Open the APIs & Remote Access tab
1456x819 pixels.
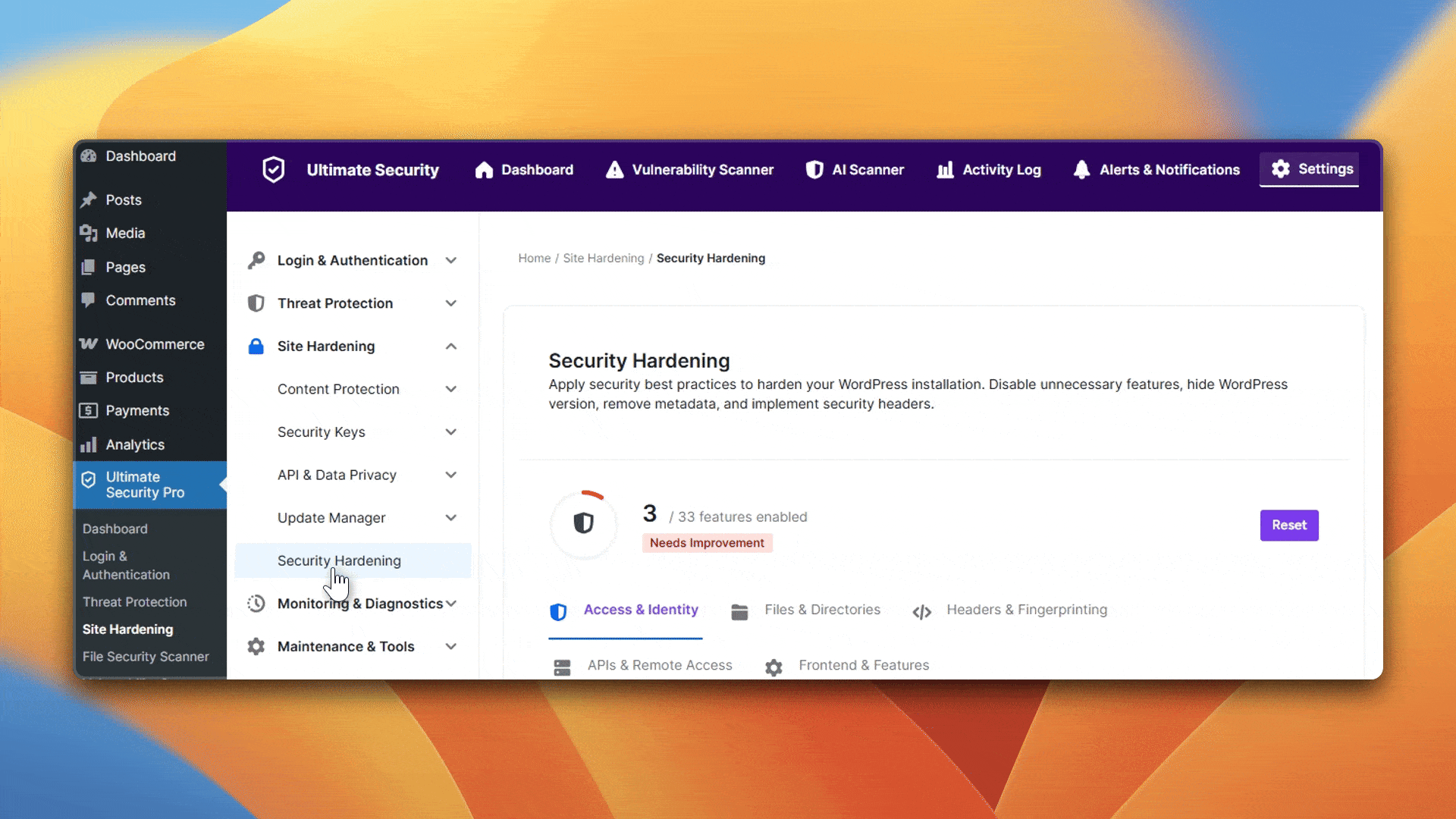coord(643,665)
